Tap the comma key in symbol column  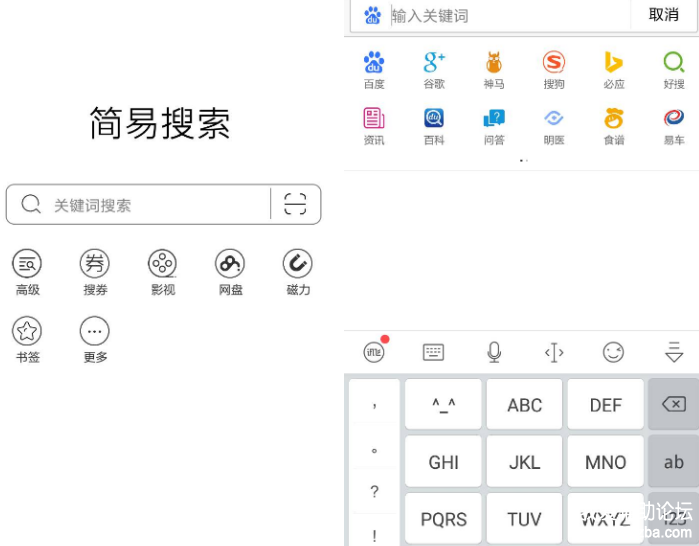click(374, 403)
